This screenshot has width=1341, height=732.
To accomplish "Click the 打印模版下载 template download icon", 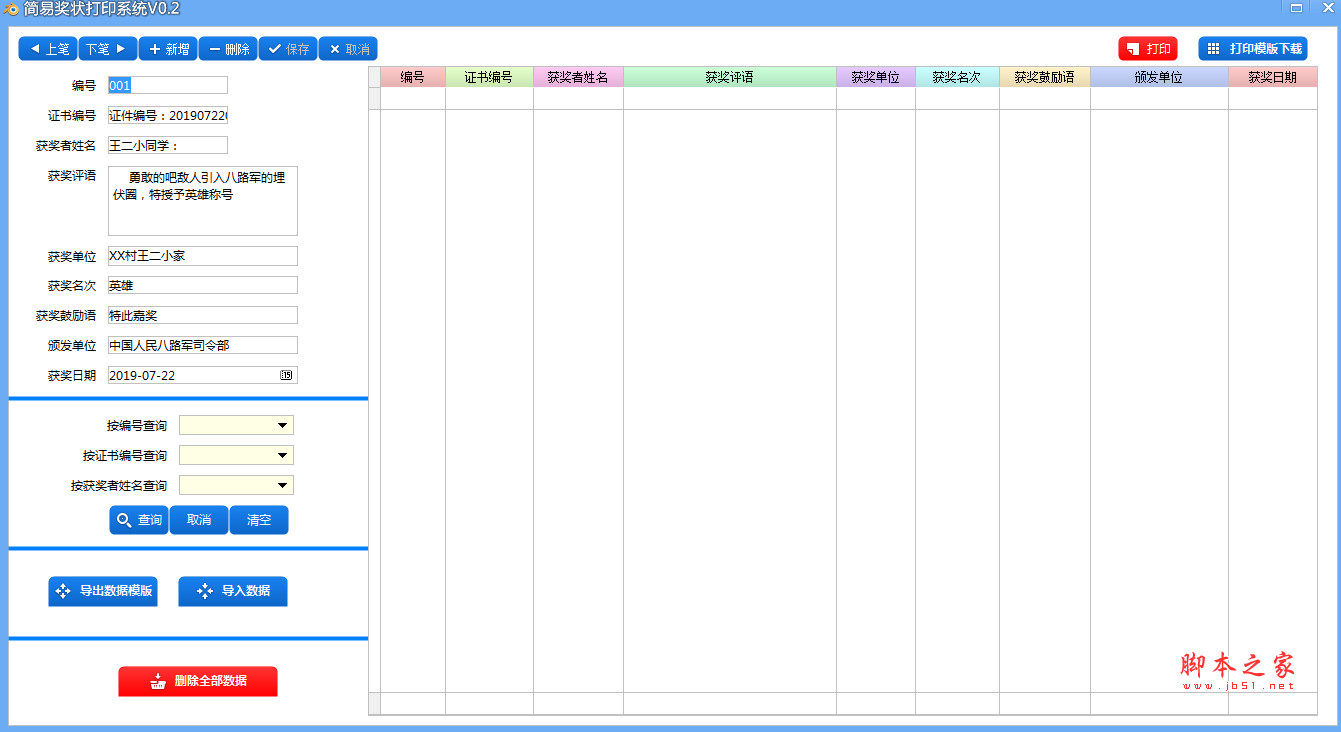I will pos(1215,48).
